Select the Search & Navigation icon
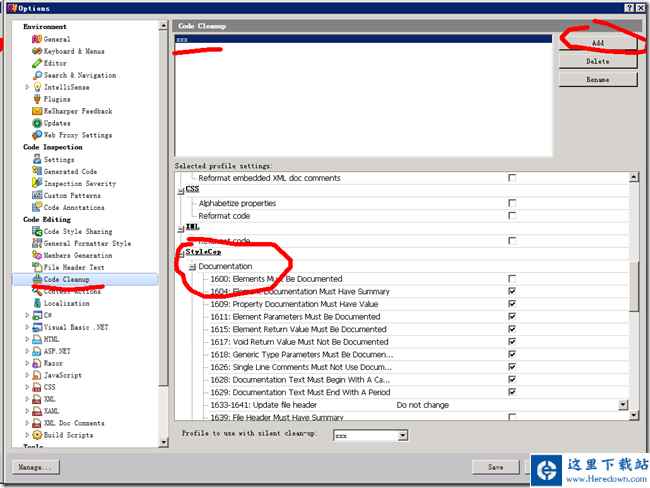Screen dimensions: 650x488 37,75
